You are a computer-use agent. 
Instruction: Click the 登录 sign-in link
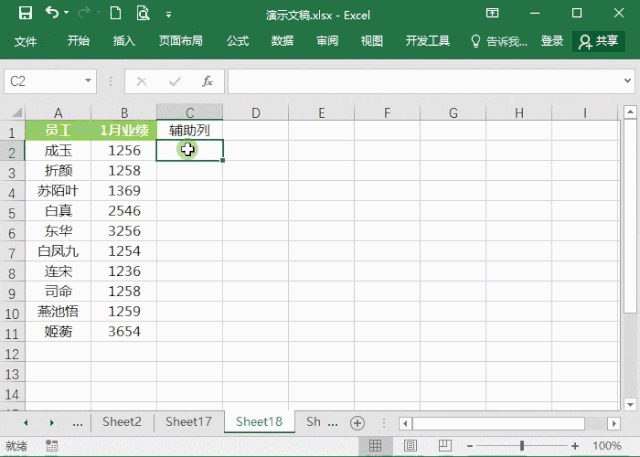click(x=552, y=41)
